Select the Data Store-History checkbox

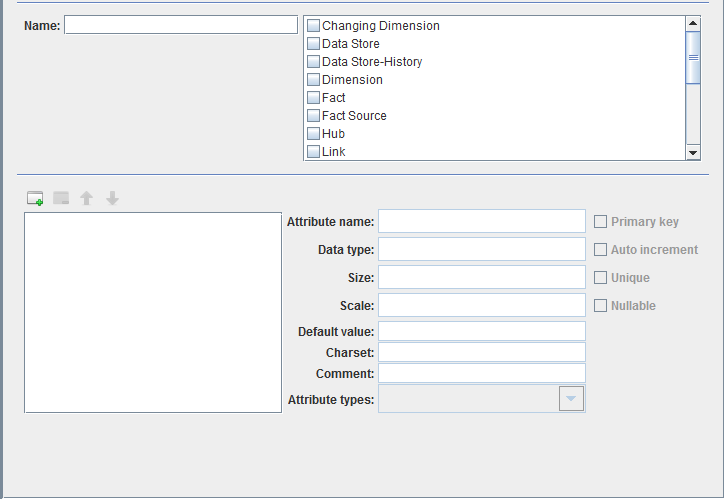click(314, 62)
